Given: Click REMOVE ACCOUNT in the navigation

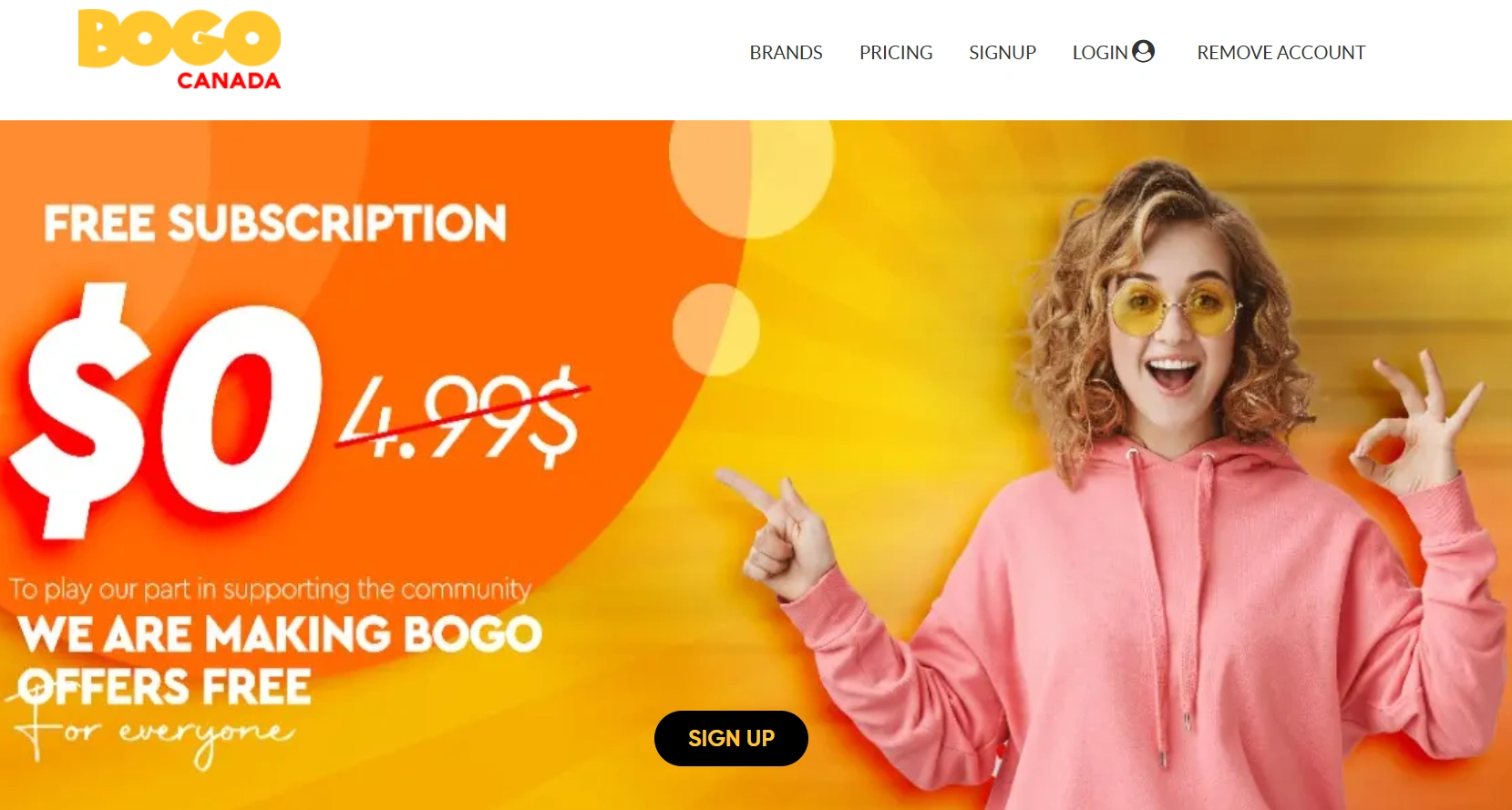Looking at the screenshot, I should (1281, 53).
